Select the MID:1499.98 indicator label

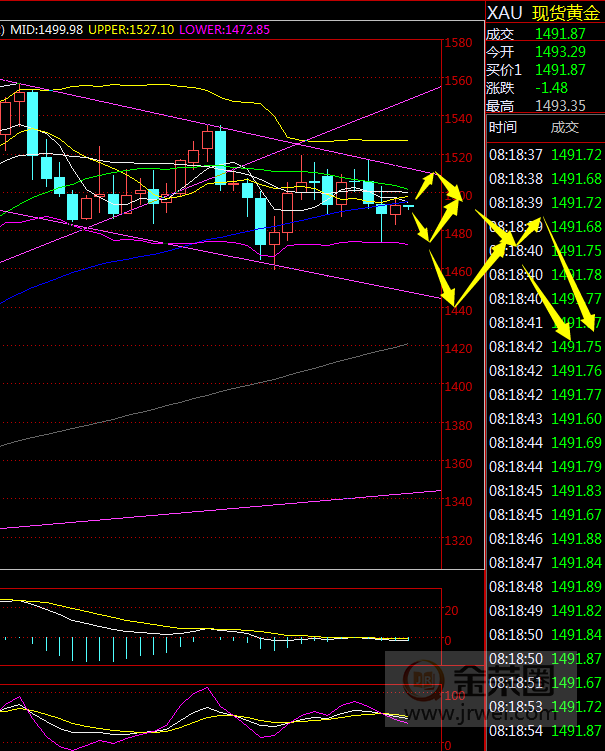pos(46,30)
